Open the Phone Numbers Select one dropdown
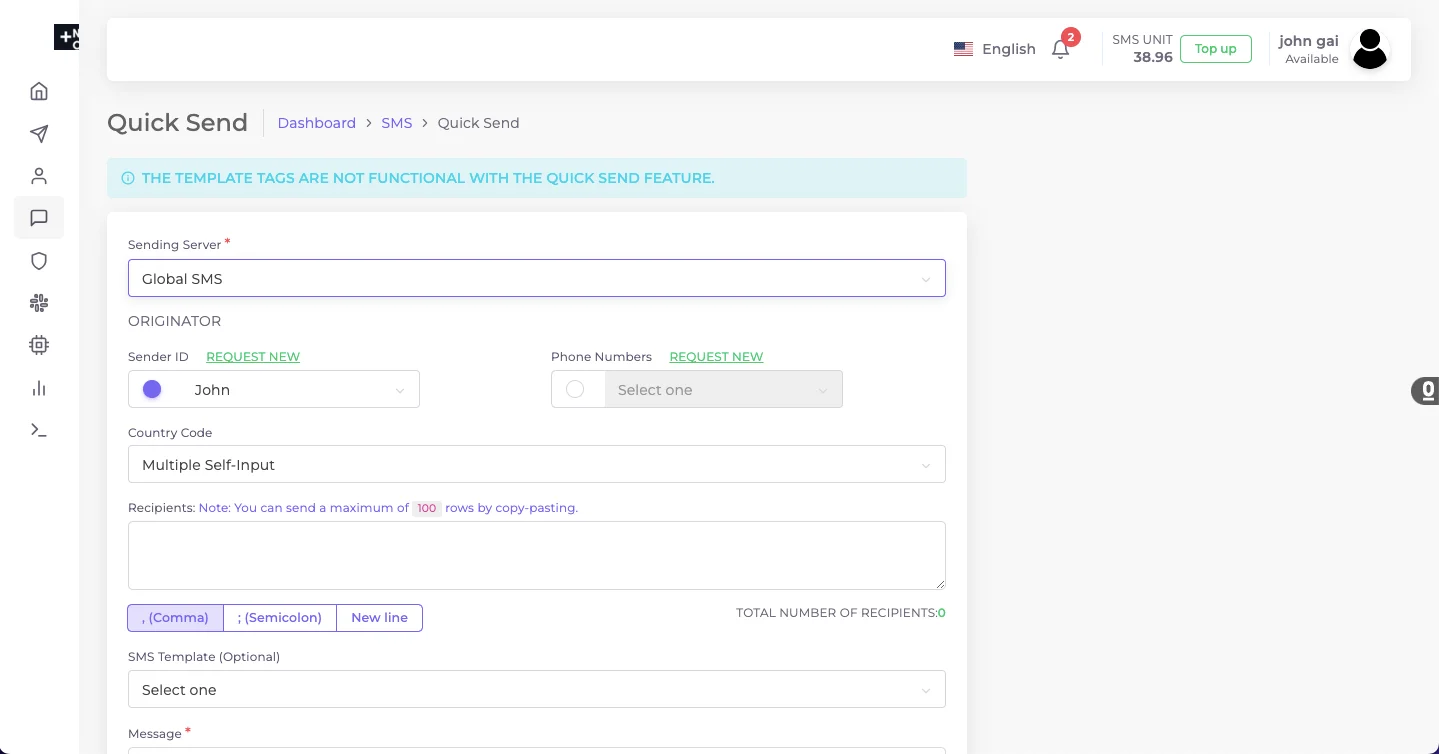This screenshot has width=1439, height=754. tap(724, 389)
